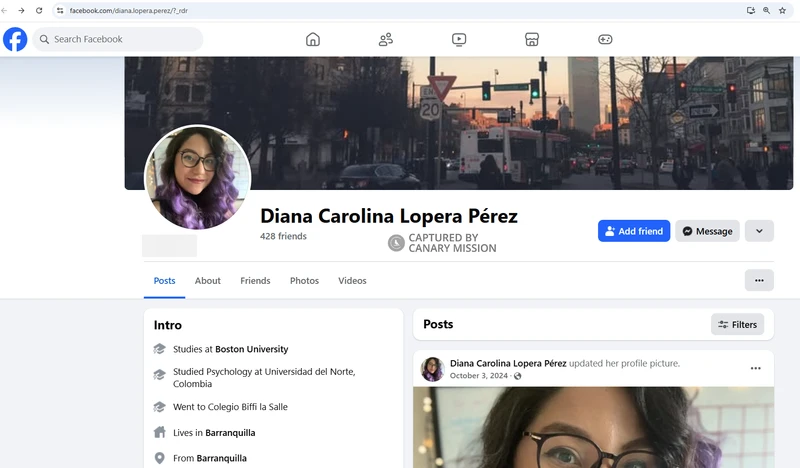The height and width of the screenshot is (468, 800).
Task: Open the Marketplace icon
Action: tap(532, 39)
